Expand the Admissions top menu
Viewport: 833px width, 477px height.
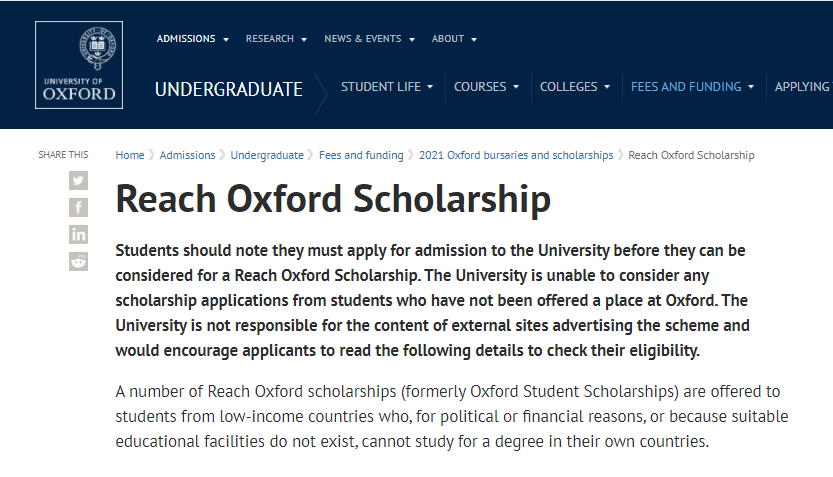point(192,39)
